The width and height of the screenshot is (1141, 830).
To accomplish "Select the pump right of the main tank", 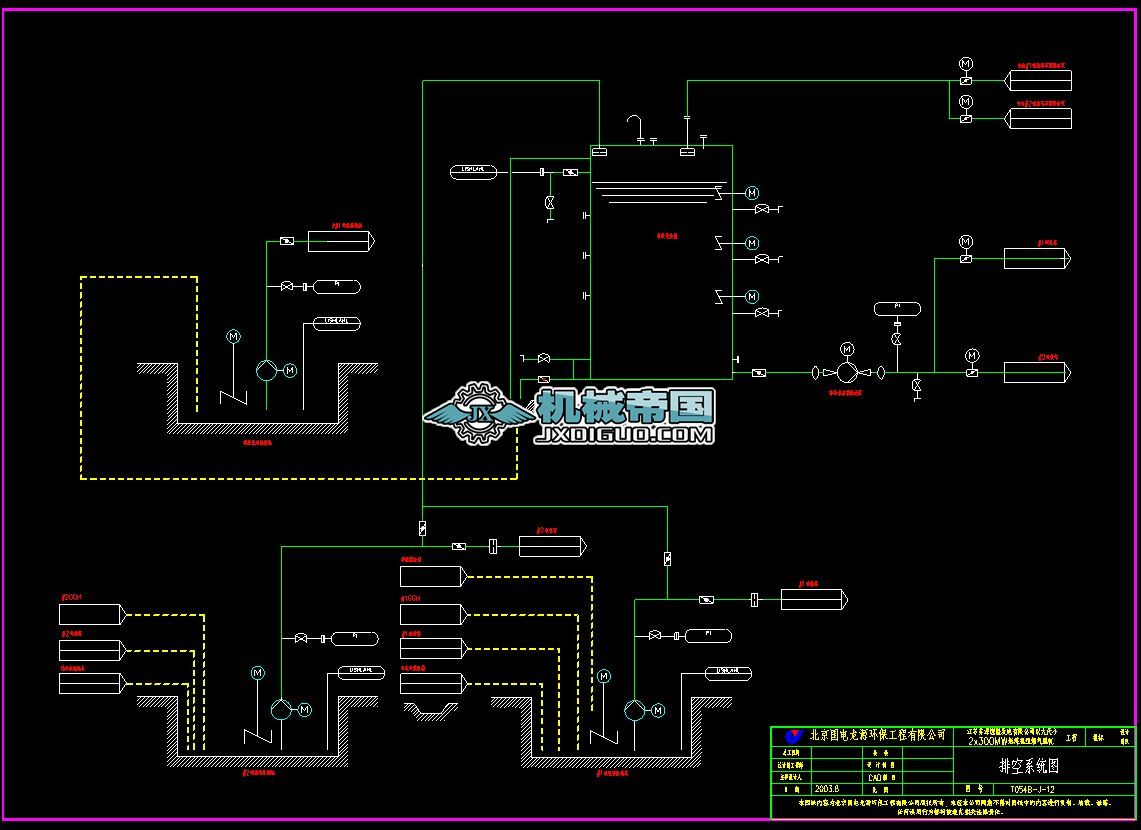I will click(847, 372).
